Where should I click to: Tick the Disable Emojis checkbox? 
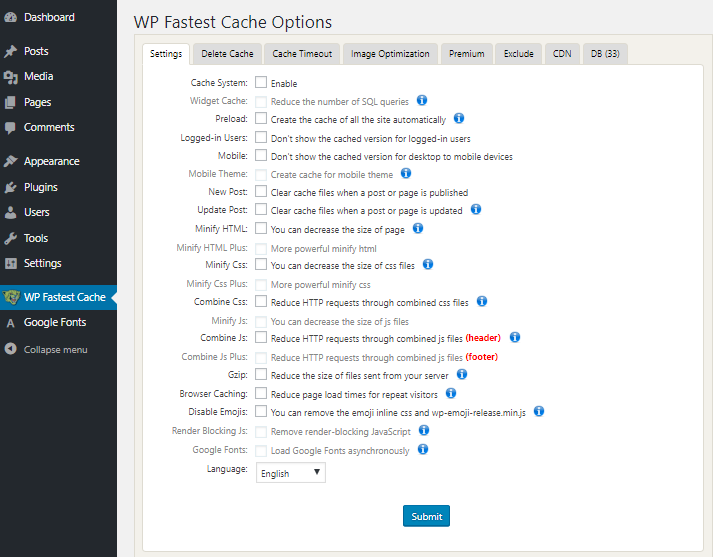[x=261, y=411]
